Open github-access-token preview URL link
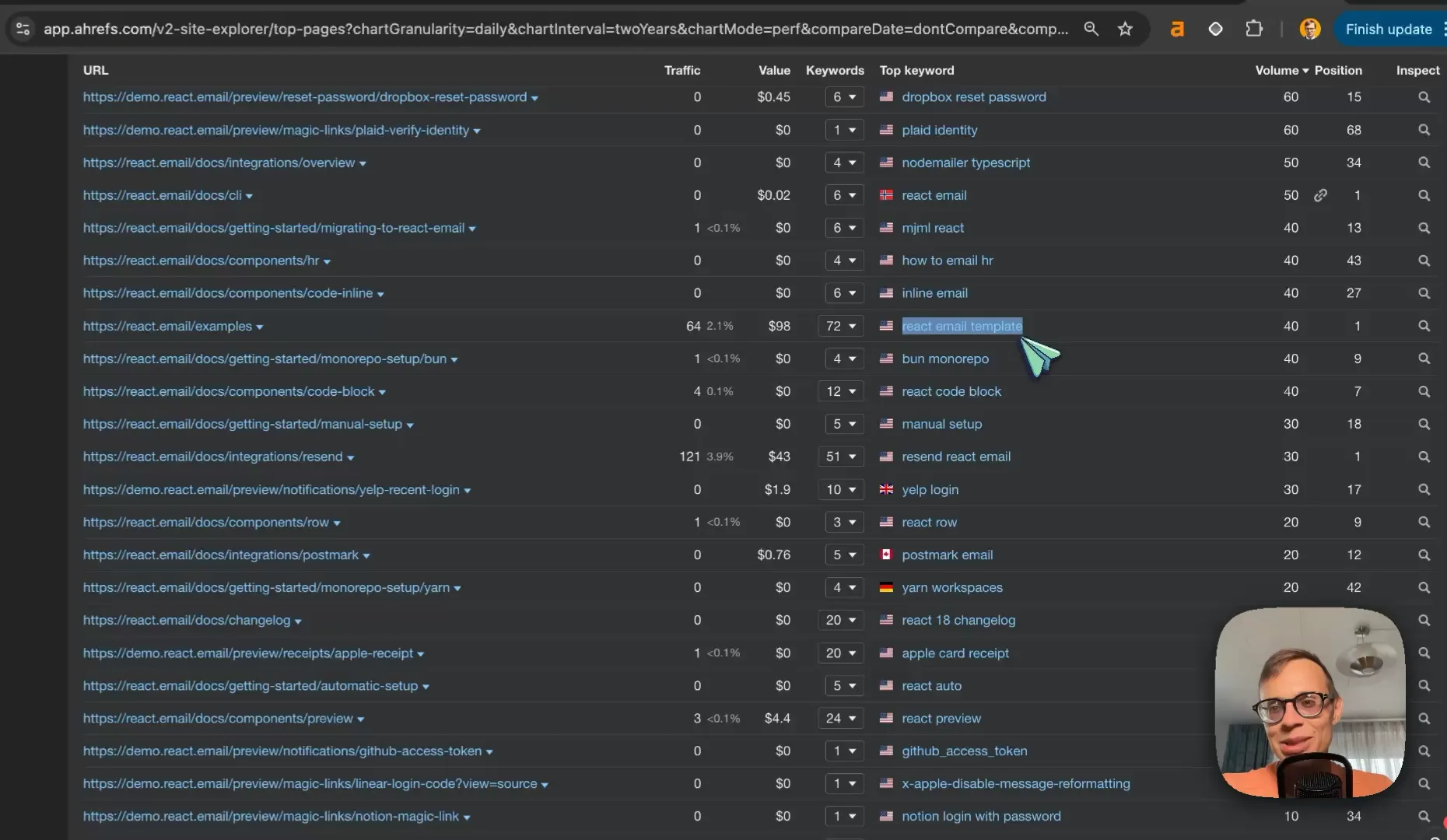This screenshot has width=1447, height=840. tap(282, 751)
